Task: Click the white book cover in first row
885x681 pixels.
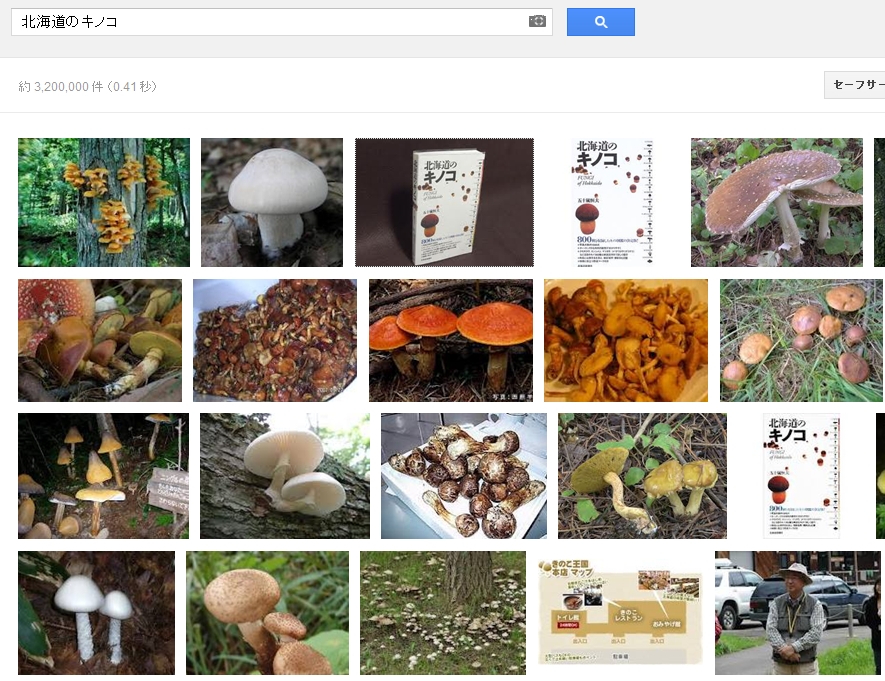Action: 612,202
